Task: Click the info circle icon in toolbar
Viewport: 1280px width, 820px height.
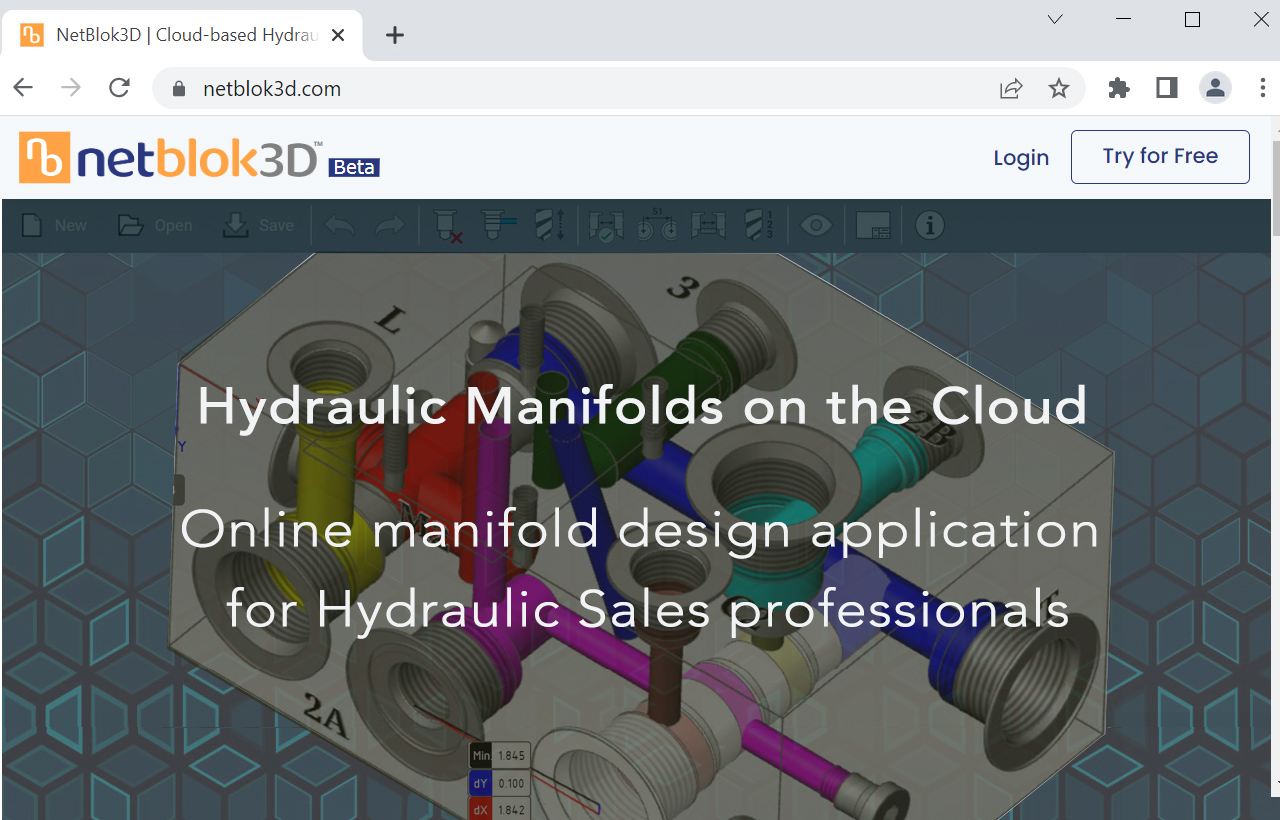Action: (x=930, y=226)
